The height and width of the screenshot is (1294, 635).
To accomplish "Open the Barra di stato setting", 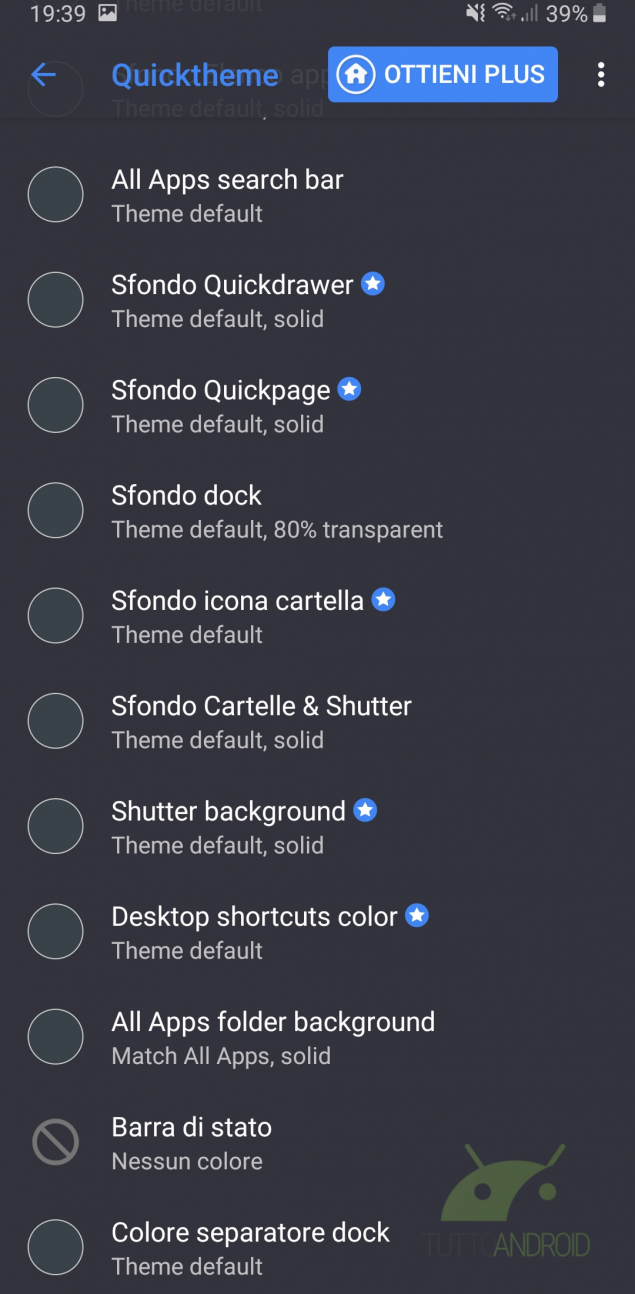I will (x=191, y=1142).
